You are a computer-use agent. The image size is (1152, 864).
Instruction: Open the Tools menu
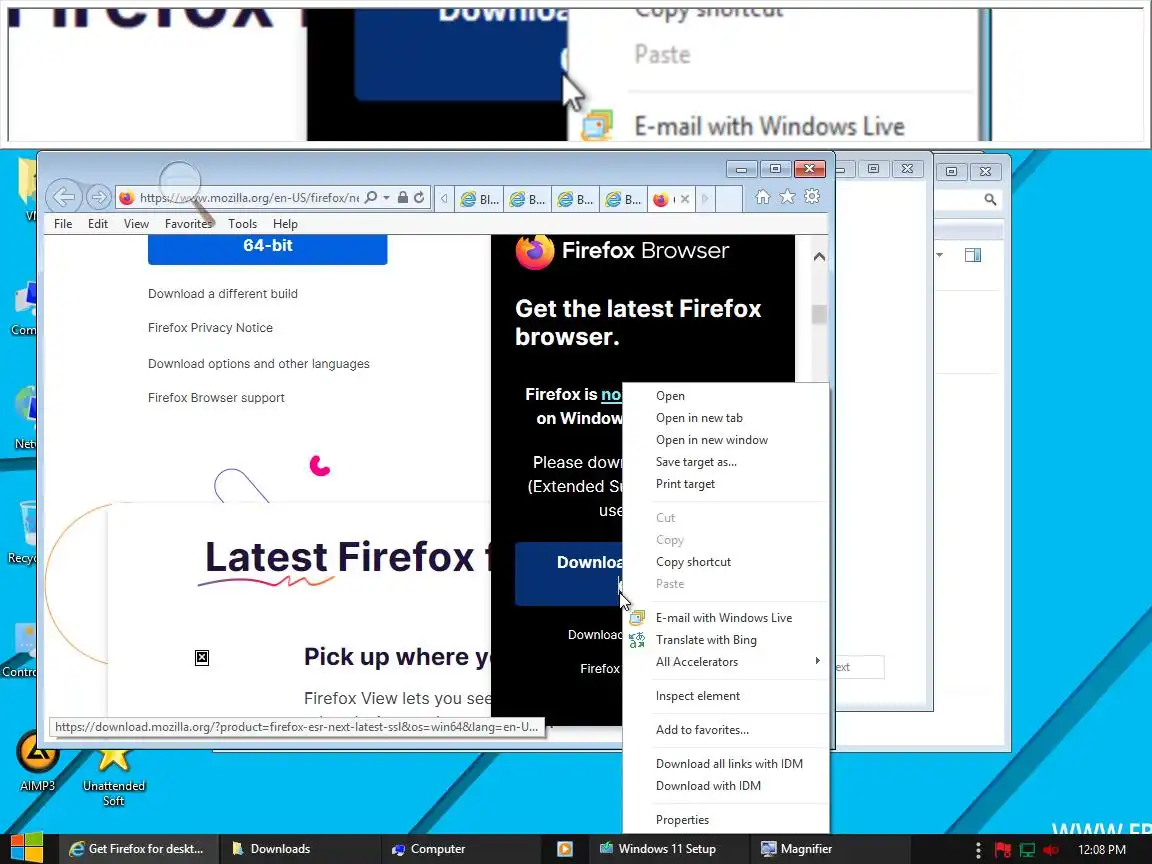[x=242, y=224]
